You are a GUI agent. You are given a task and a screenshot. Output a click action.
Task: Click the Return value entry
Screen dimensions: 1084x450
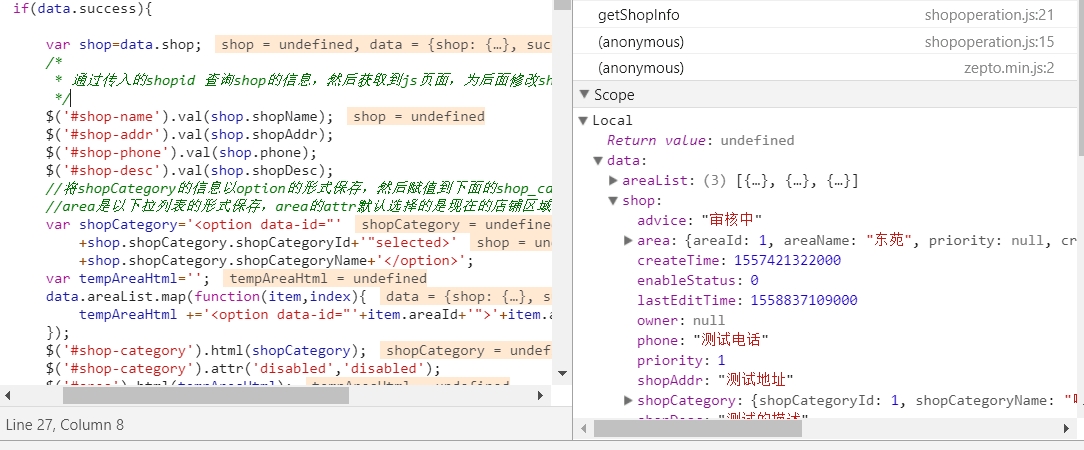tap(700, 140)
